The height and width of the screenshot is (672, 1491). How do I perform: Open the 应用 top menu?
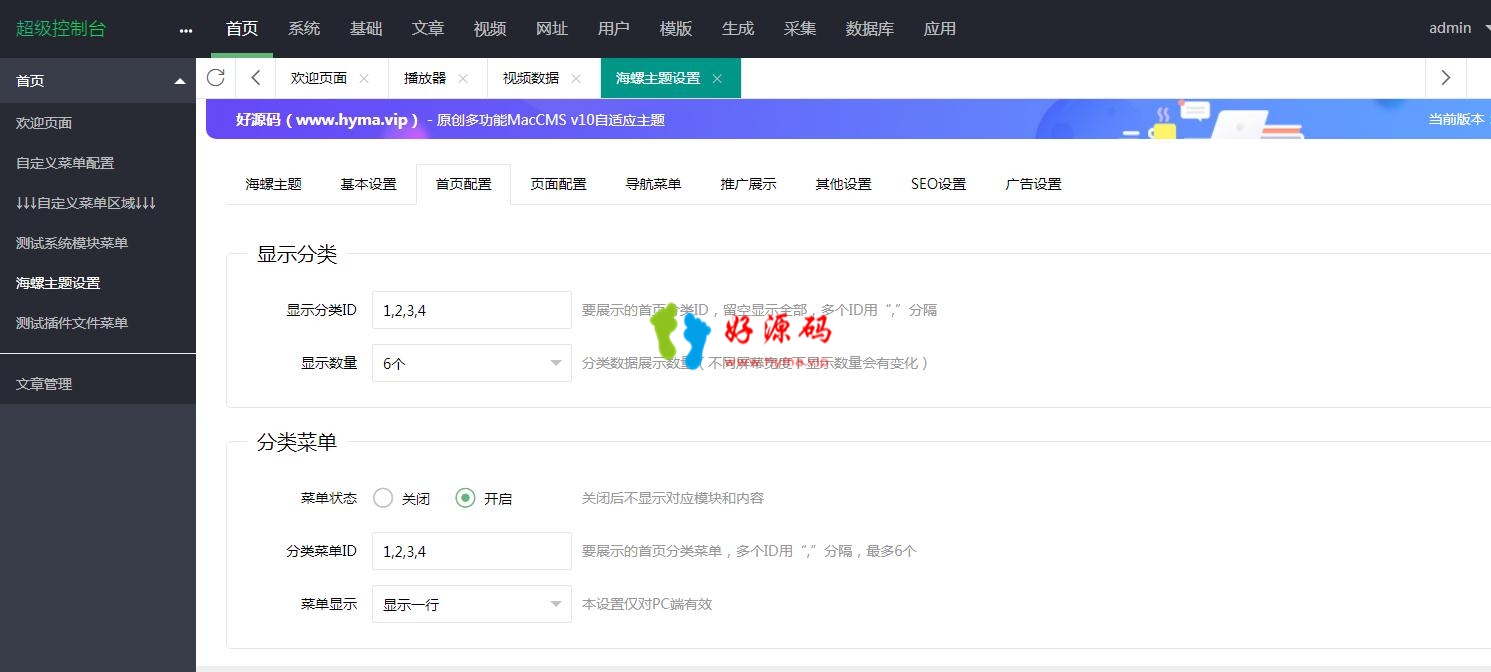coord(940,29)
